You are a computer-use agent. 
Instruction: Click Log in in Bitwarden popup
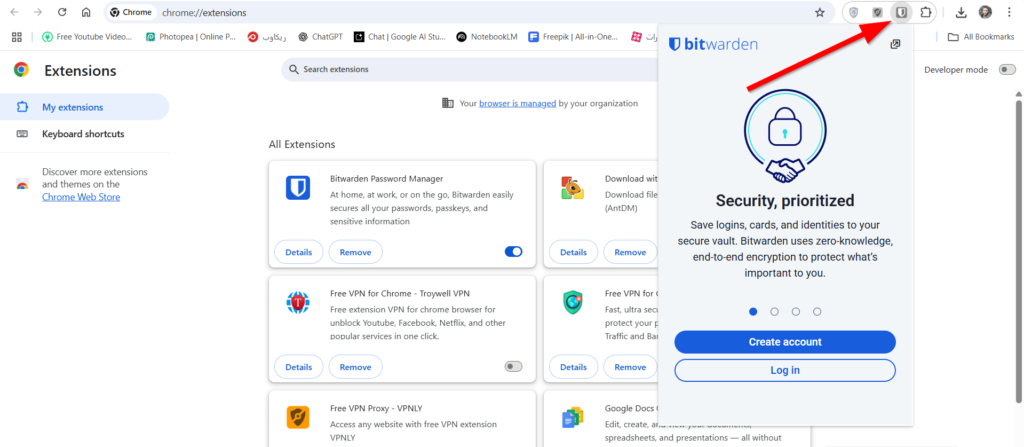(785, 370)
